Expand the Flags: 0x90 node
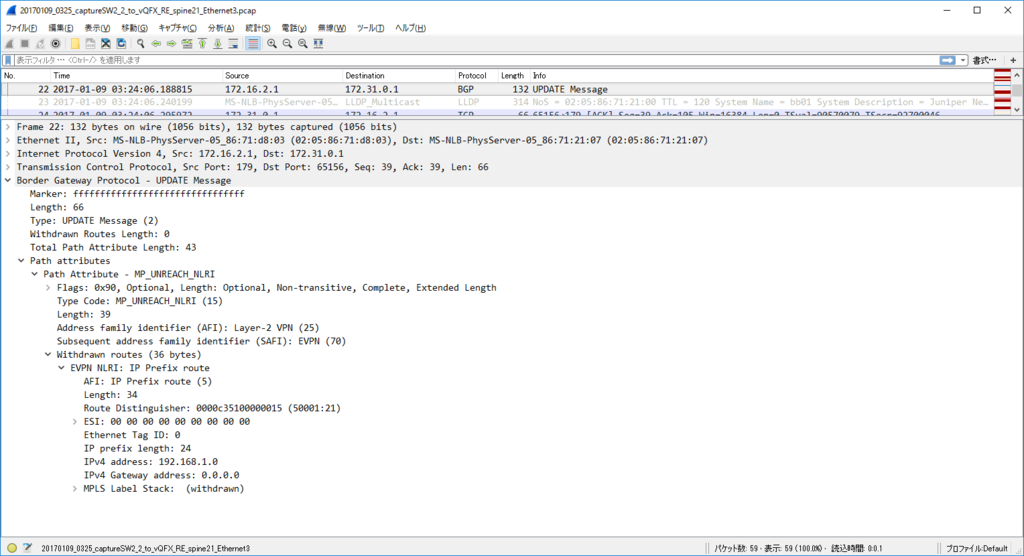 pyautogui.click(x=48, y=287)
